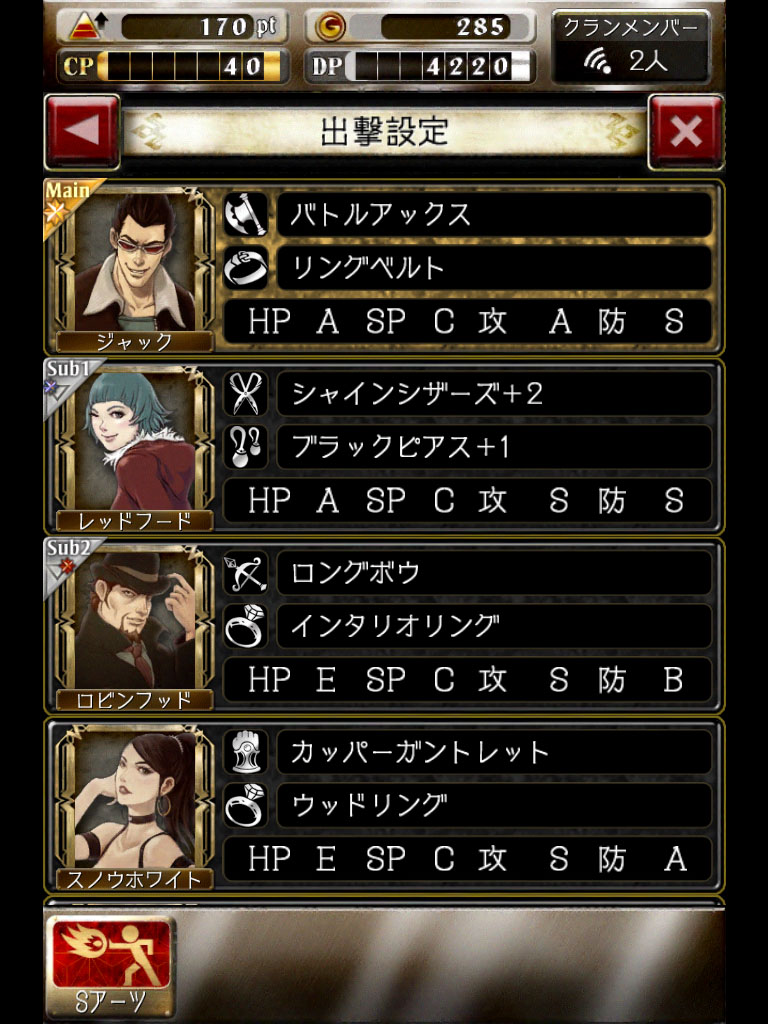The height and width of the screenshot is (1024, 768).
Task: Select the スノウホワイト portrait
Action: 135,805
